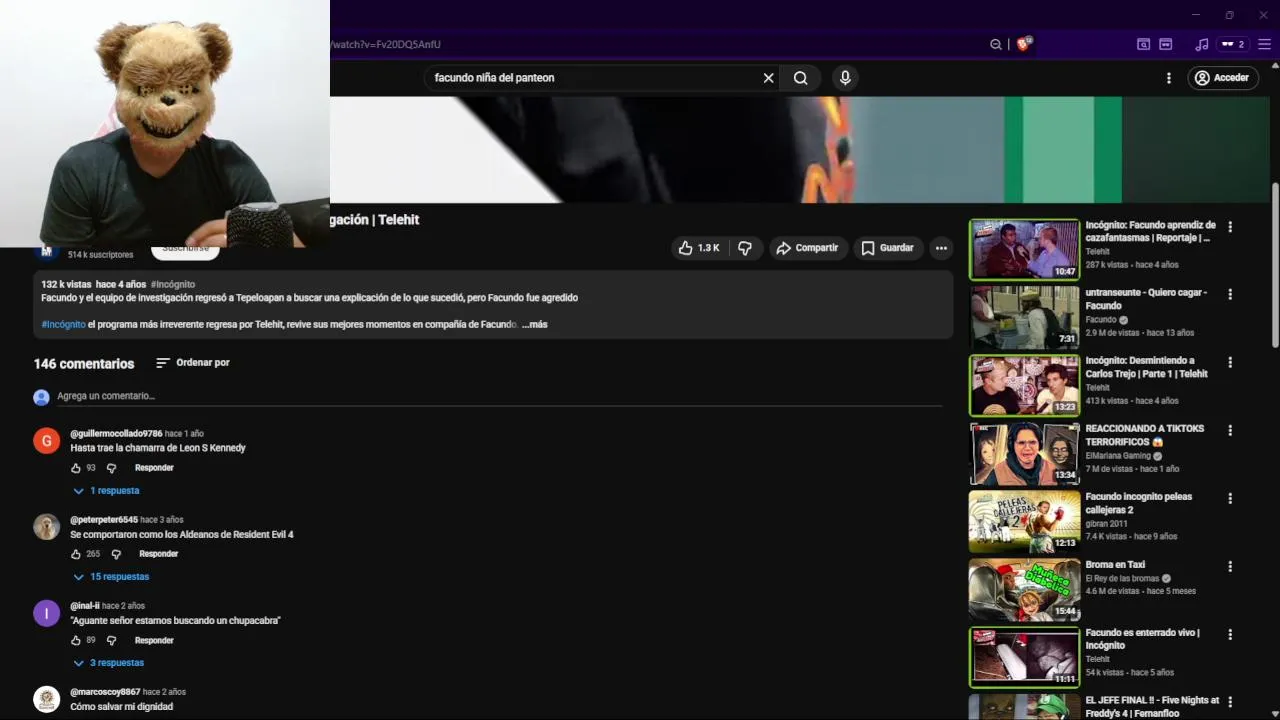Click 'ElMariana Gaming' channel name
1280x720 pixels.
pyautogui.click(x=1118, y=456)
